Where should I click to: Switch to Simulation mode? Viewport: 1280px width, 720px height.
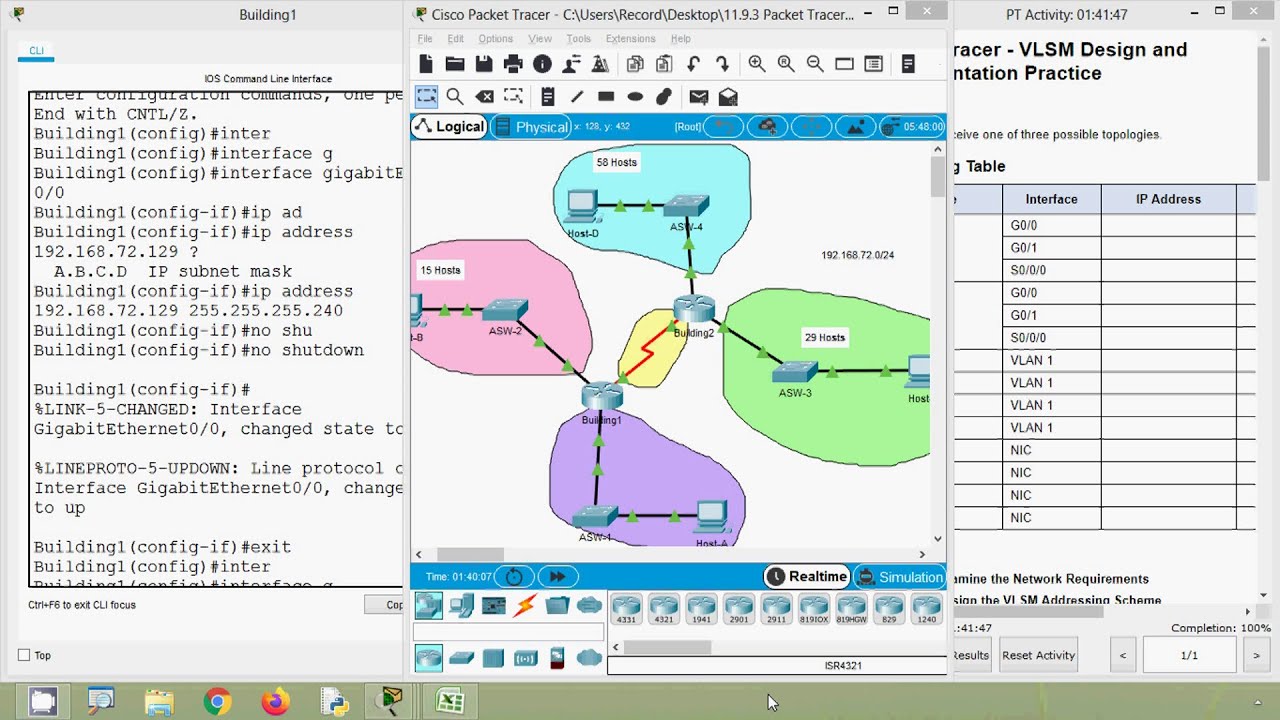point(899,577)
